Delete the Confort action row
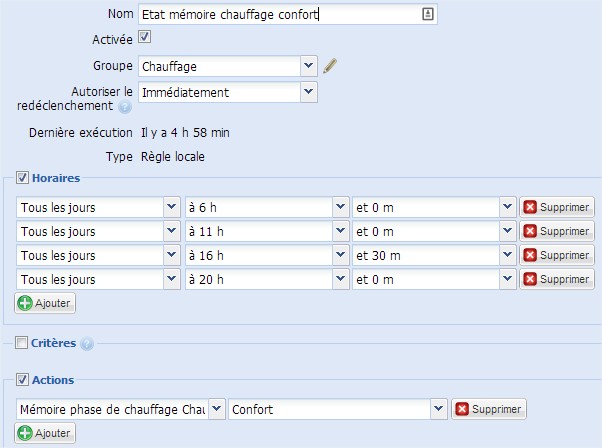This screenshot has height=448, width=602. point(489,409)
